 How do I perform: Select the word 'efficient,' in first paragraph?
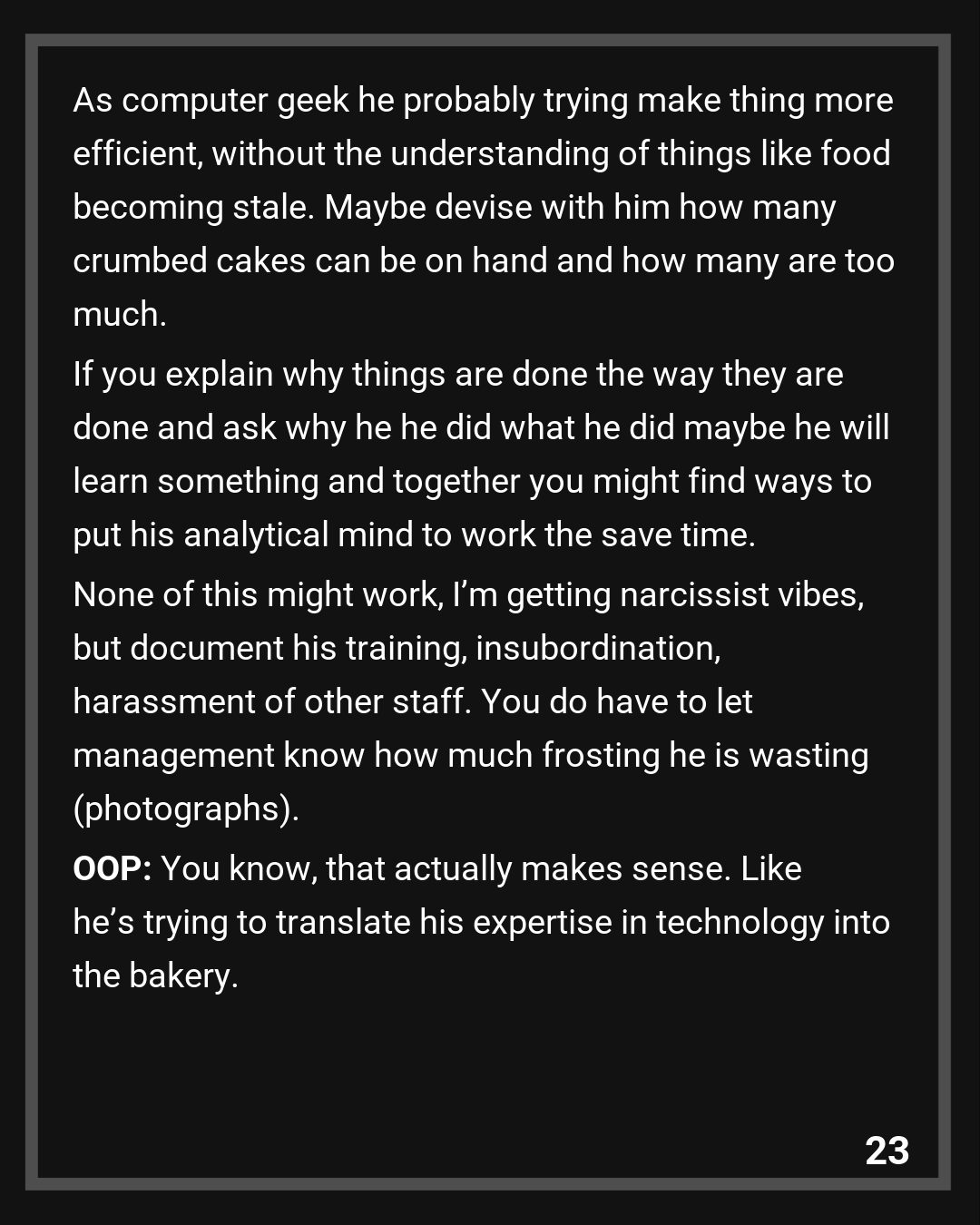pos(138,153)
